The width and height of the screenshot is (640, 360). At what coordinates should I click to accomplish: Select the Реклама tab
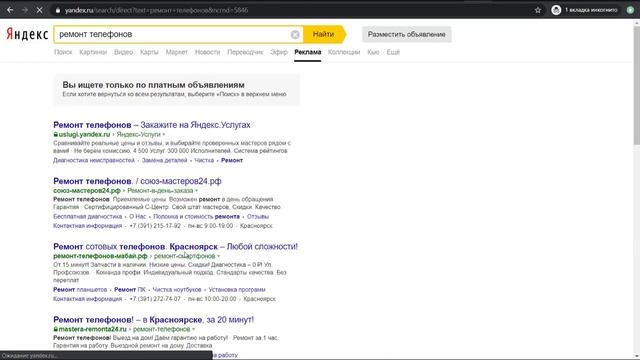(x=308, y=52)
